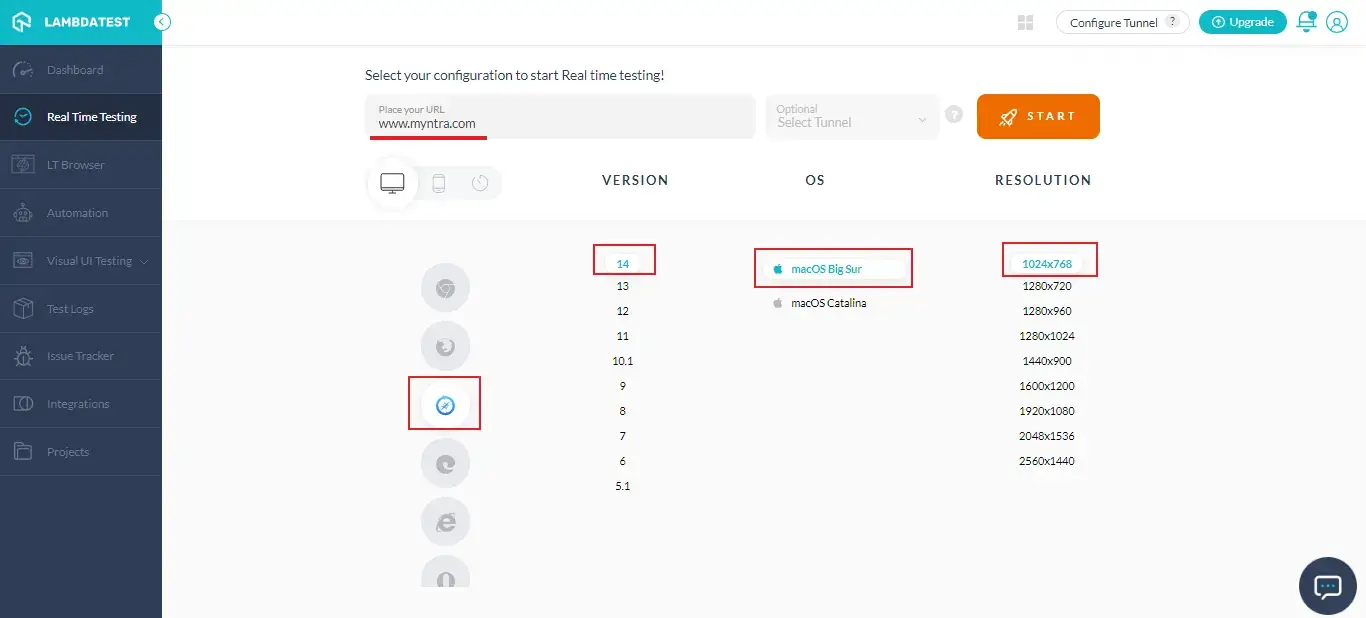The image size is (1366, 618).
Task: Select macOS Catalina as the OS
Action: tap(828, 303)
